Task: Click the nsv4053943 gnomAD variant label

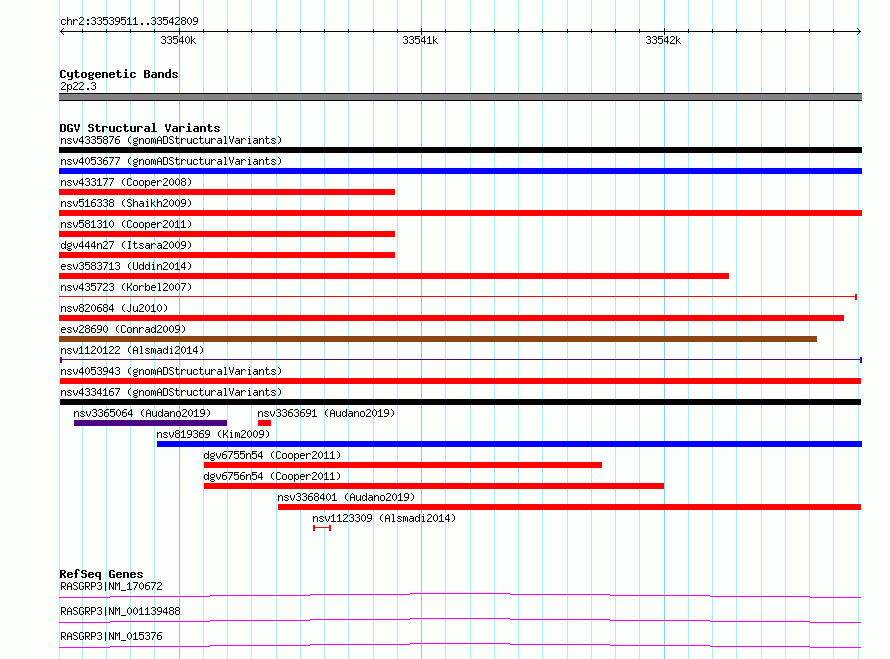Action: (171, 371)
